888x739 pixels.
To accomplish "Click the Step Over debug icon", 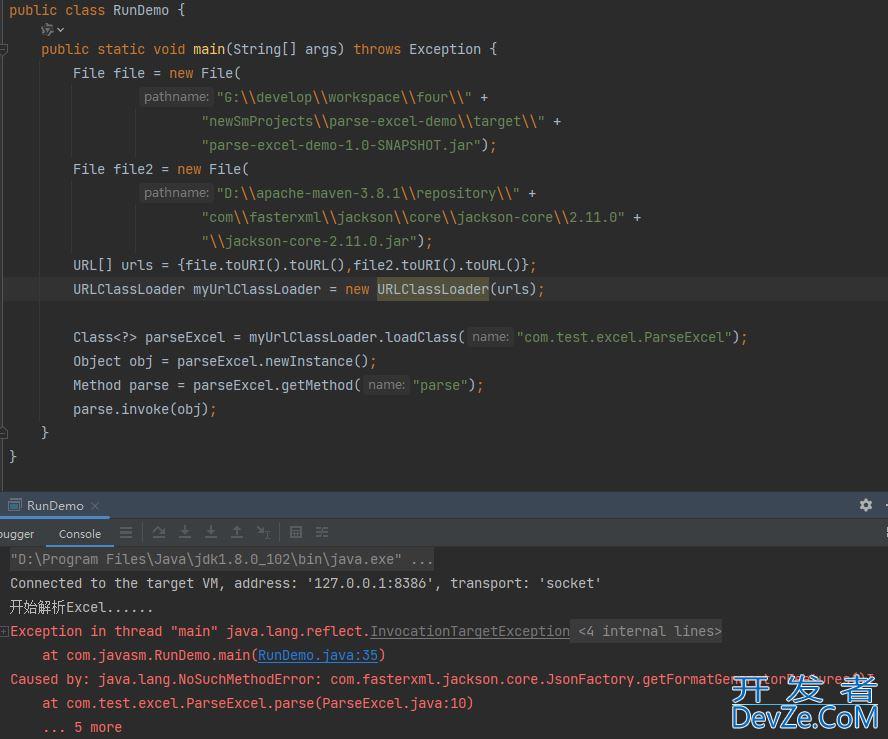I will (159, 532).
